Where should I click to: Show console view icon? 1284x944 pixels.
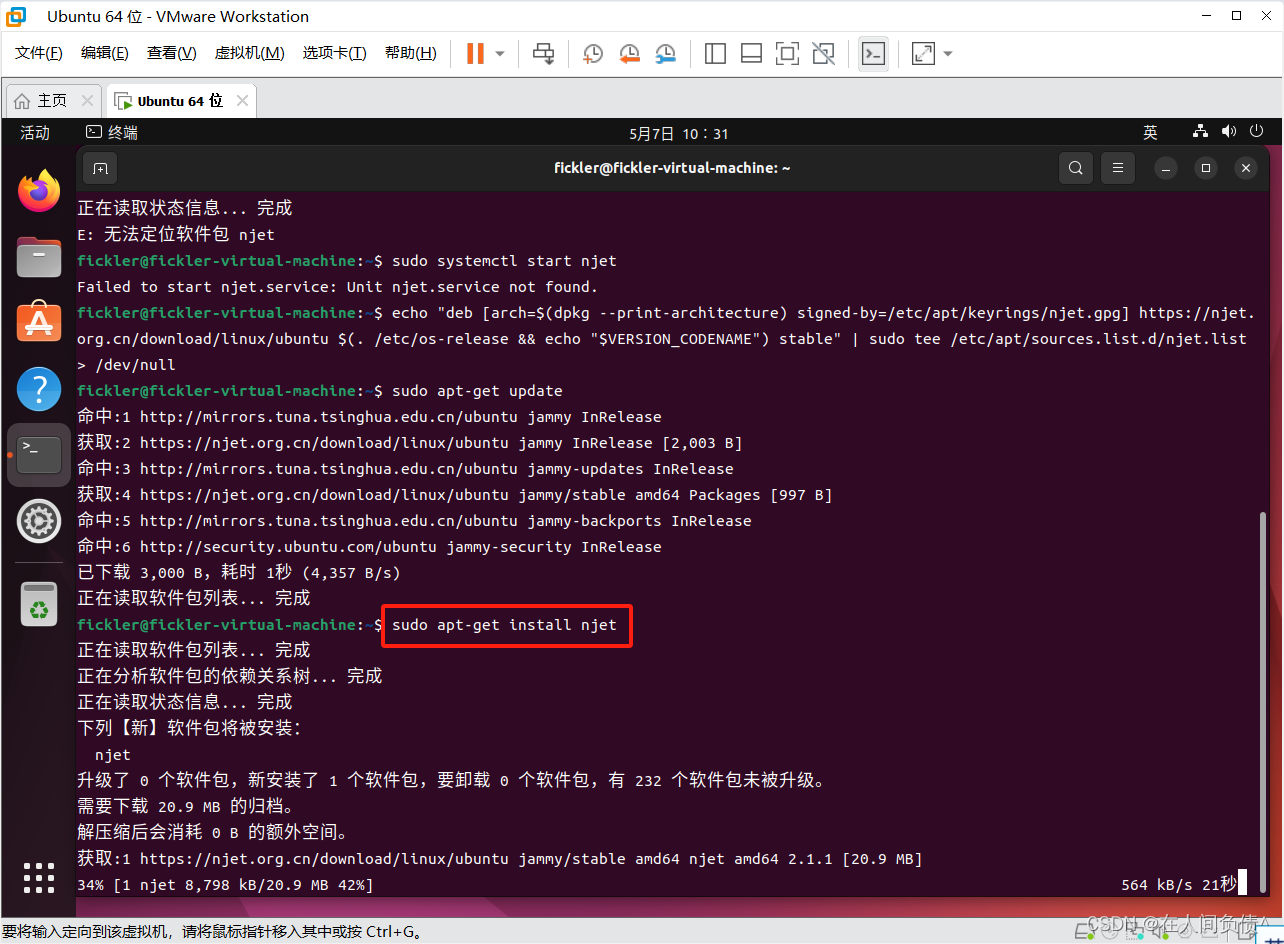tap(873, 53)
